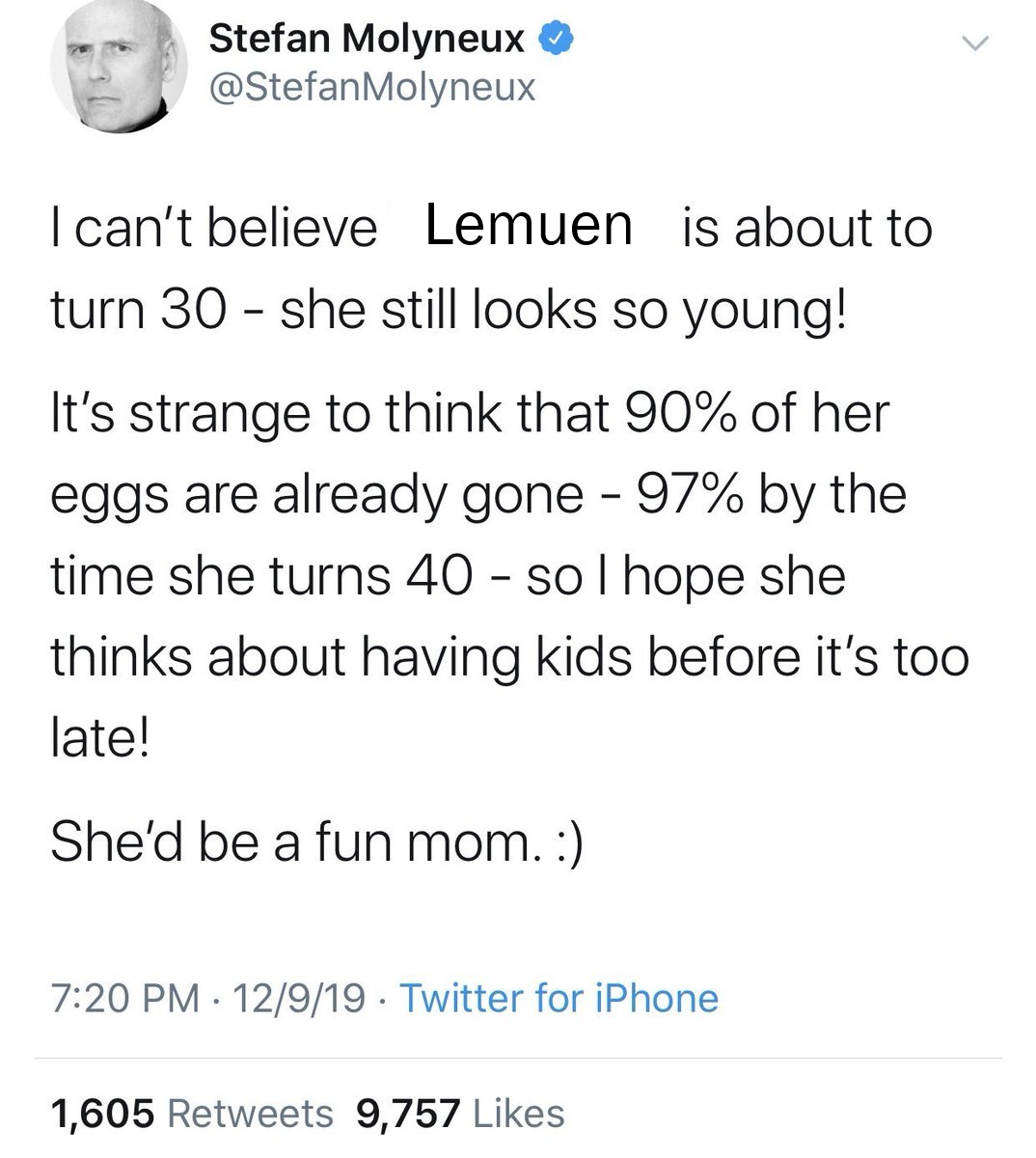View the 1,605 Retweets list

(192, 1114)
